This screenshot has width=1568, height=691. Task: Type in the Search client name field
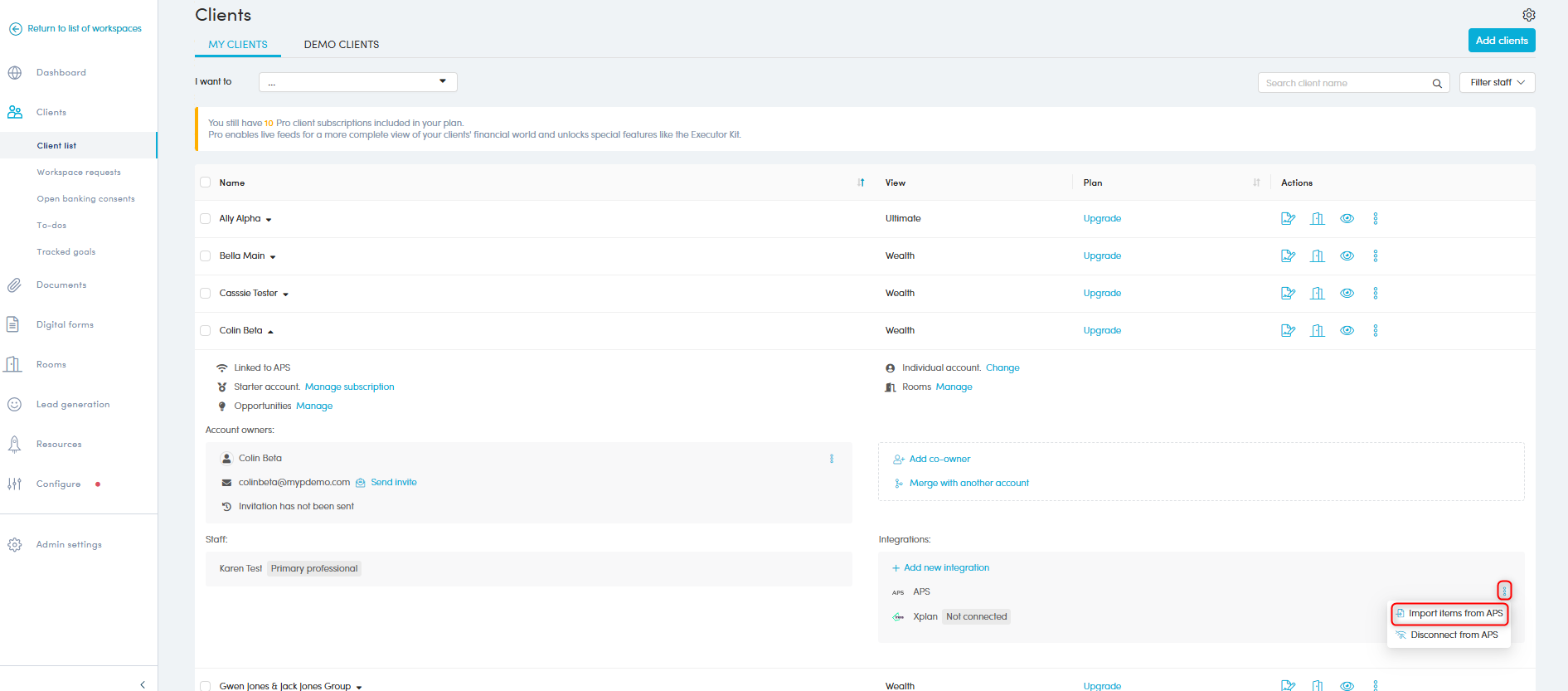1343,84
